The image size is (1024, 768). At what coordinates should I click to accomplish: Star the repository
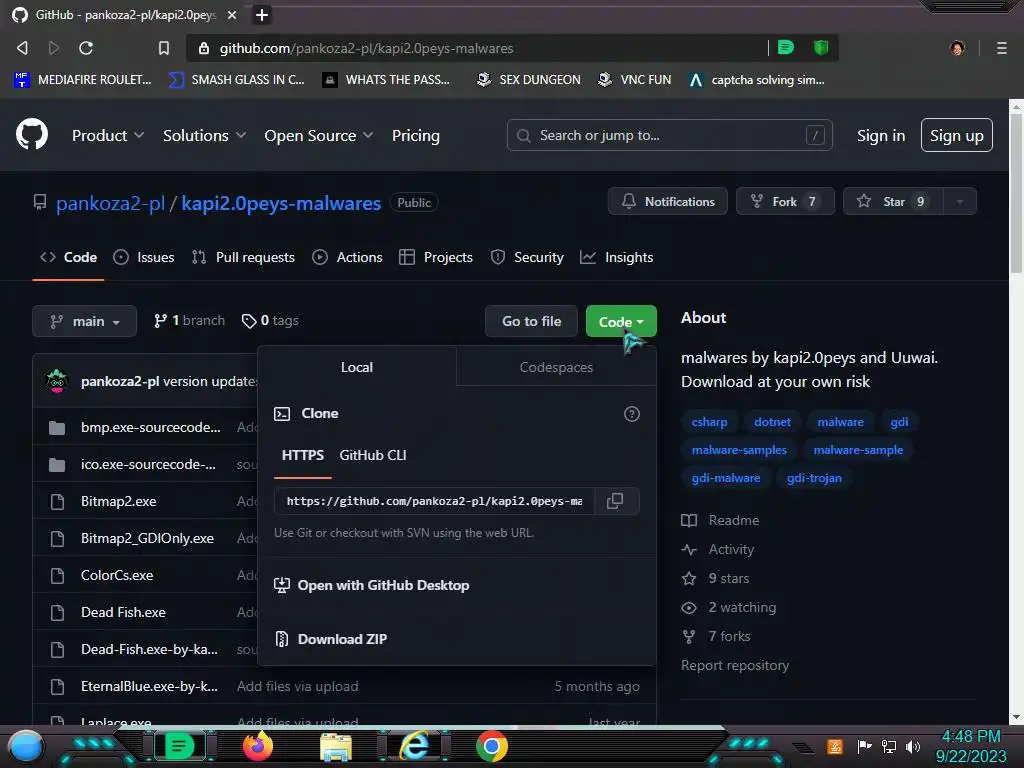tap(893, 201)
